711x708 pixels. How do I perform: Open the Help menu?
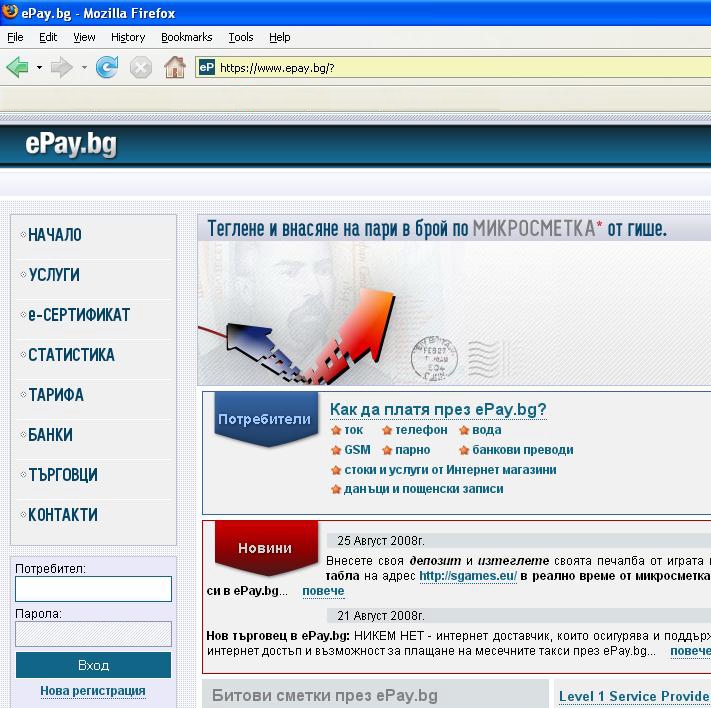279,37
